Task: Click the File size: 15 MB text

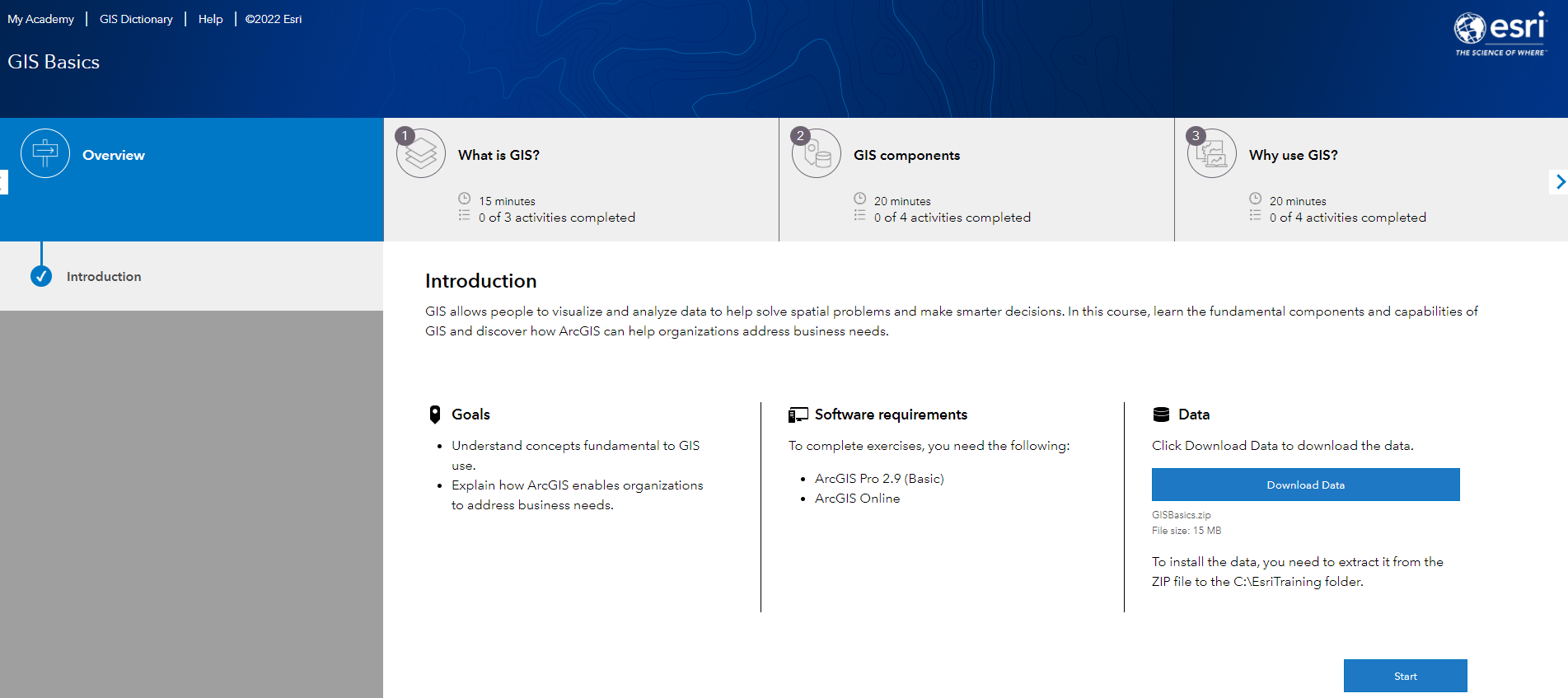Action: click(1187, 531)
